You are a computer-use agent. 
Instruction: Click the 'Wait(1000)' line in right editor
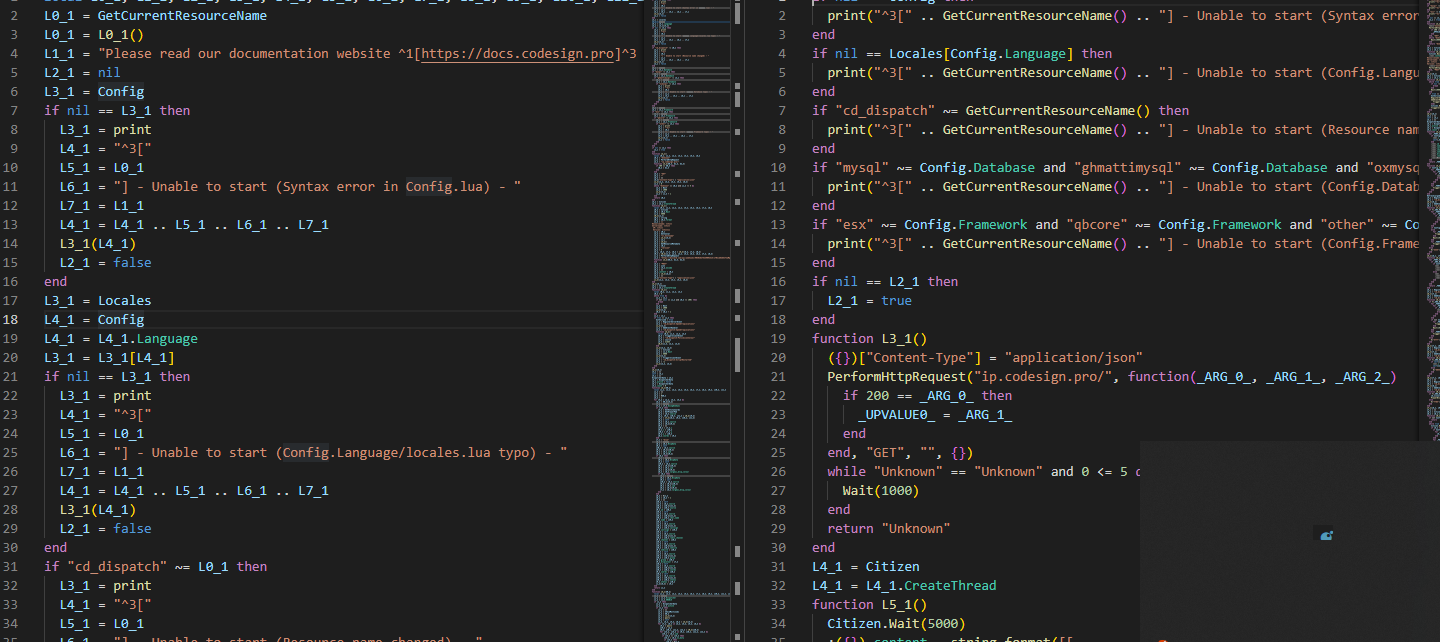881,490
